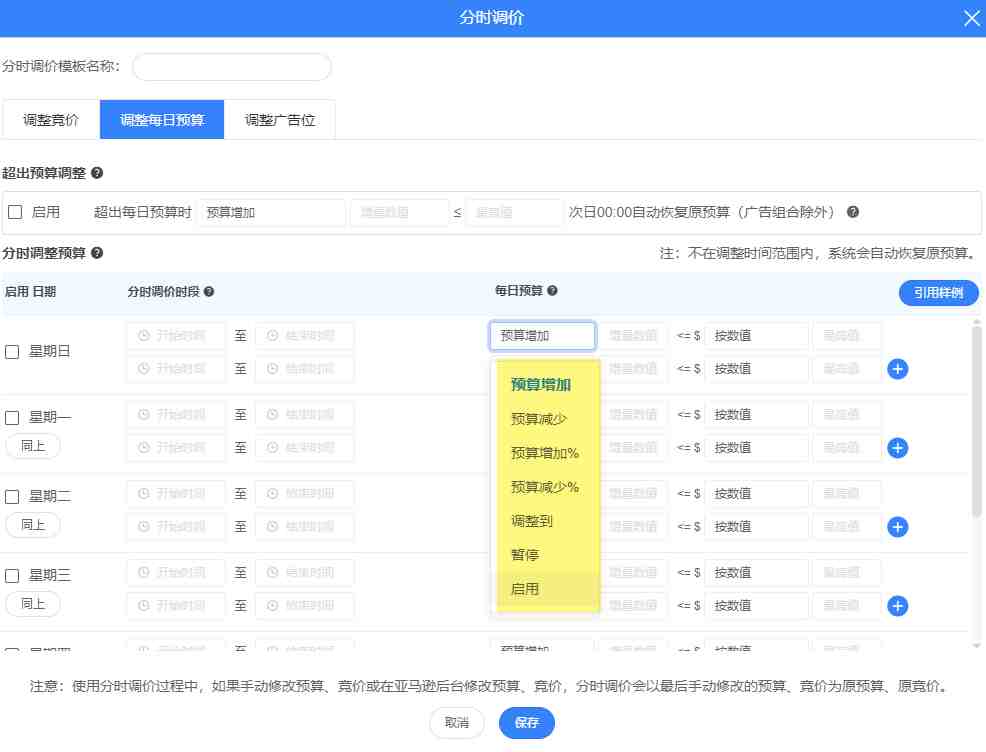This screenshot has width=986, height=752.
Task: Open the 调整广告位 tab
Action: pyautogui.click(x=279, y=119)
